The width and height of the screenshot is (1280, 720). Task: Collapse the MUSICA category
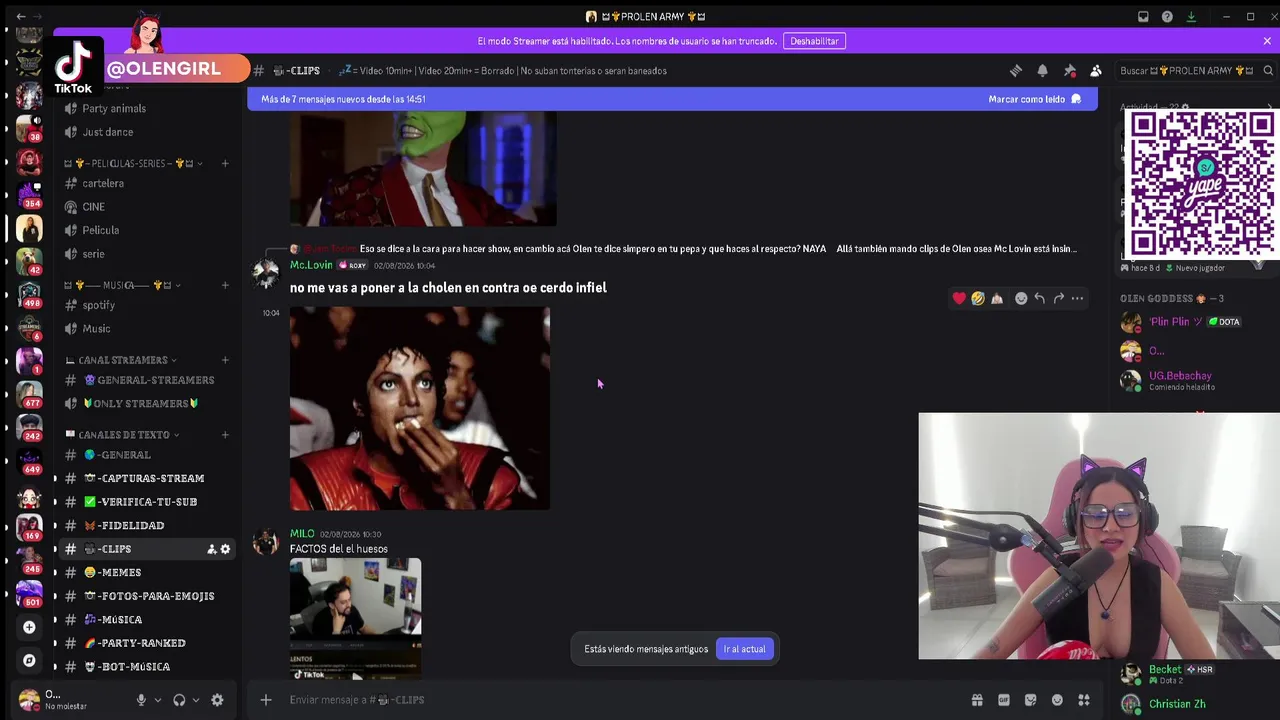[x=124, y=285]
